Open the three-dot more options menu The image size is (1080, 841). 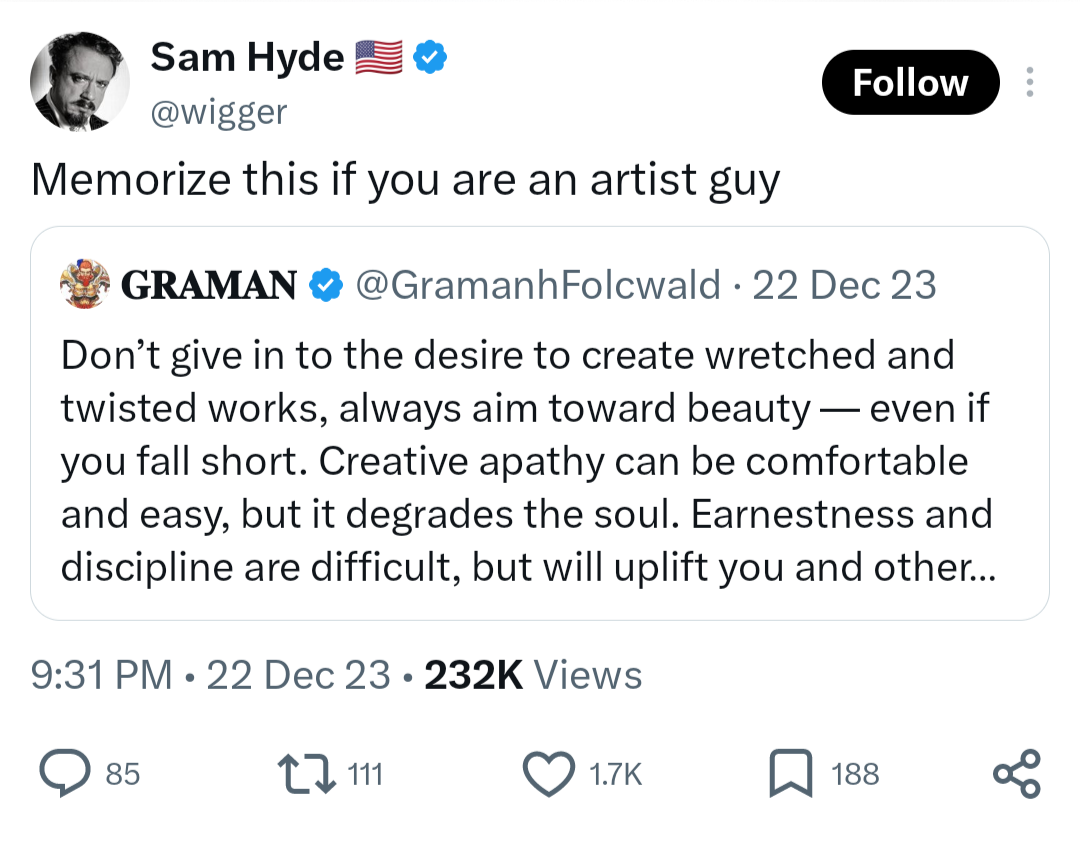click(1030, 82)
